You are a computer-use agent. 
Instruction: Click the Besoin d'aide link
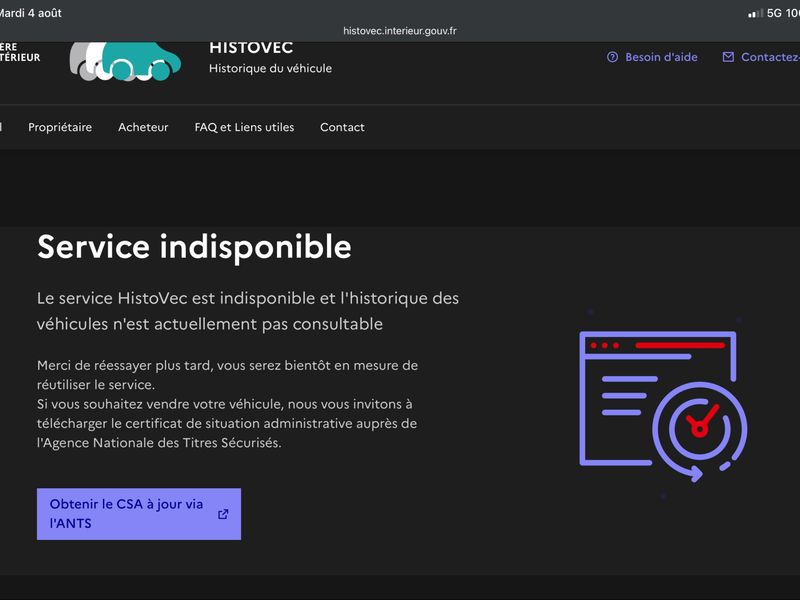[x=661, y=57]
